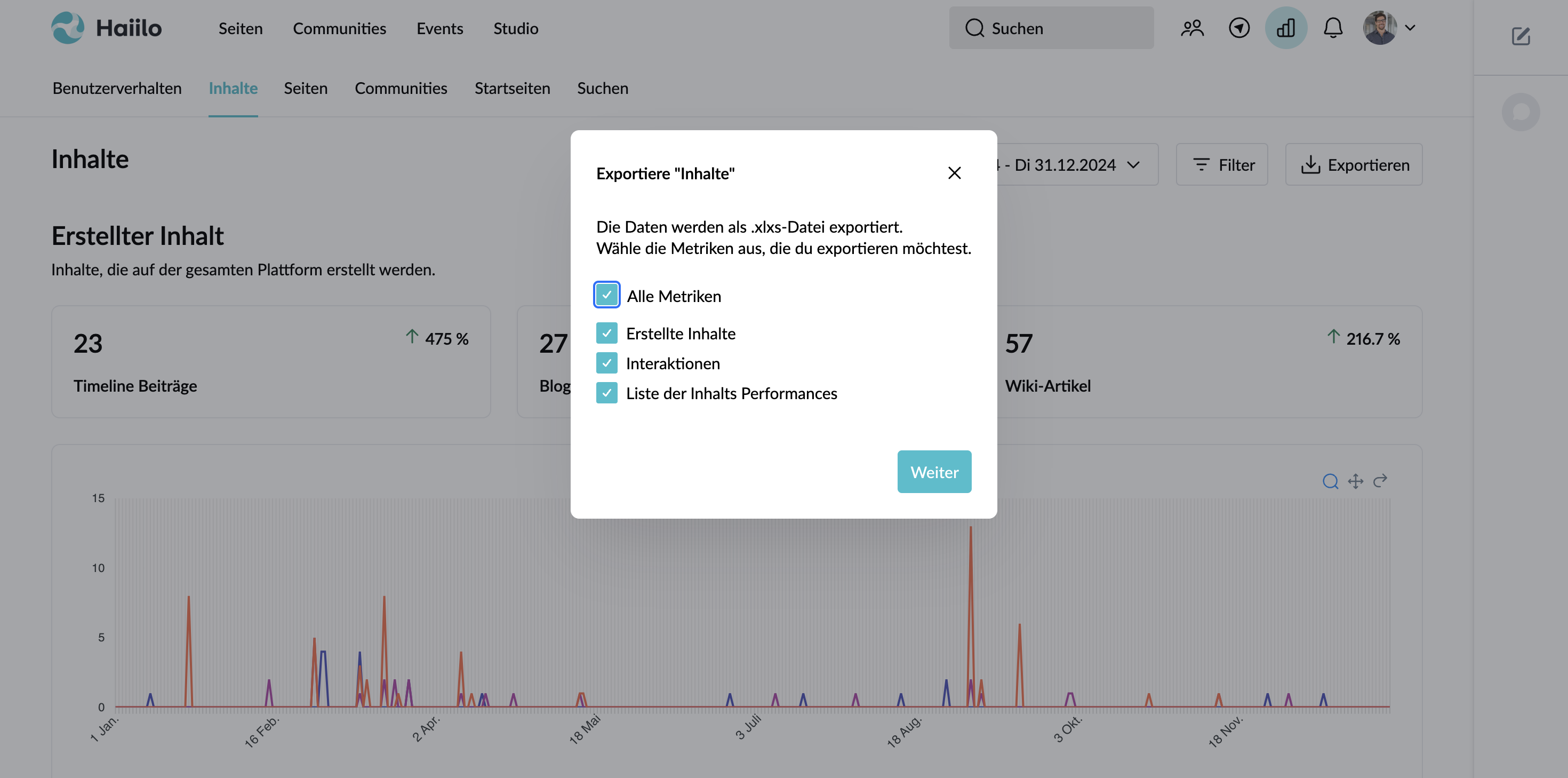Uncheck Interaktionen checkbox
The height and width of the screenshot is (778, 1568).
[x=606, y=363]
